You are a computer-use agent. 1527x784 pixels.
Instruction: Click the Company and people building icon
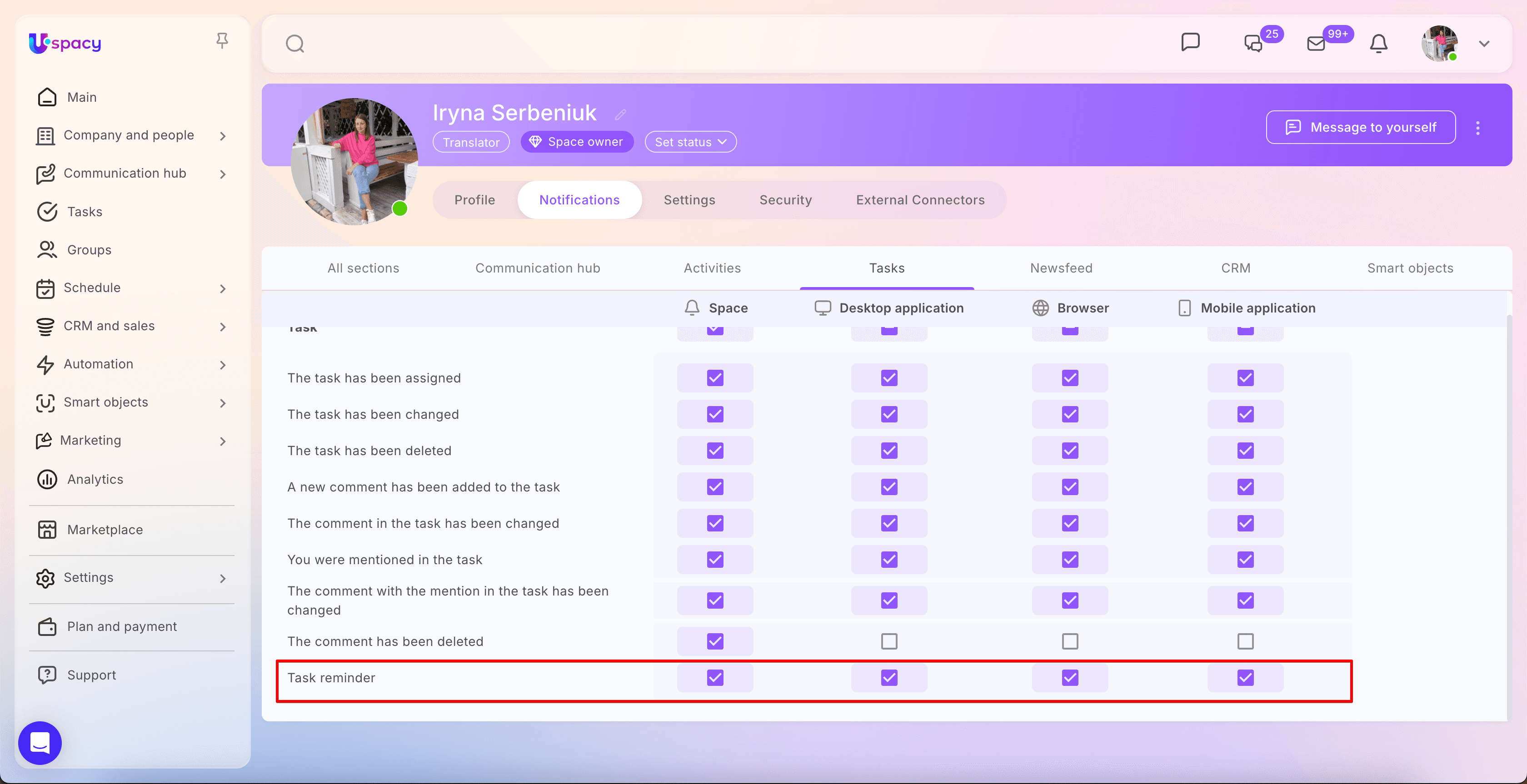point(45,136)
